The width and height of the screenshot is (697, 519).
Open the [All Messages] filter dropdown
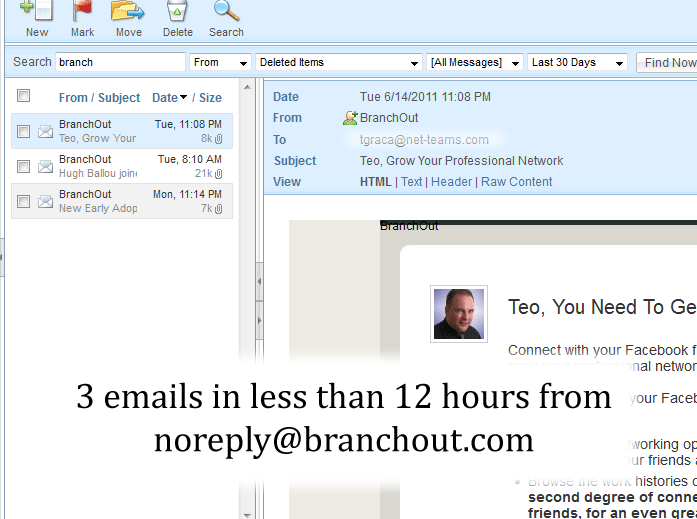(475, 62)
